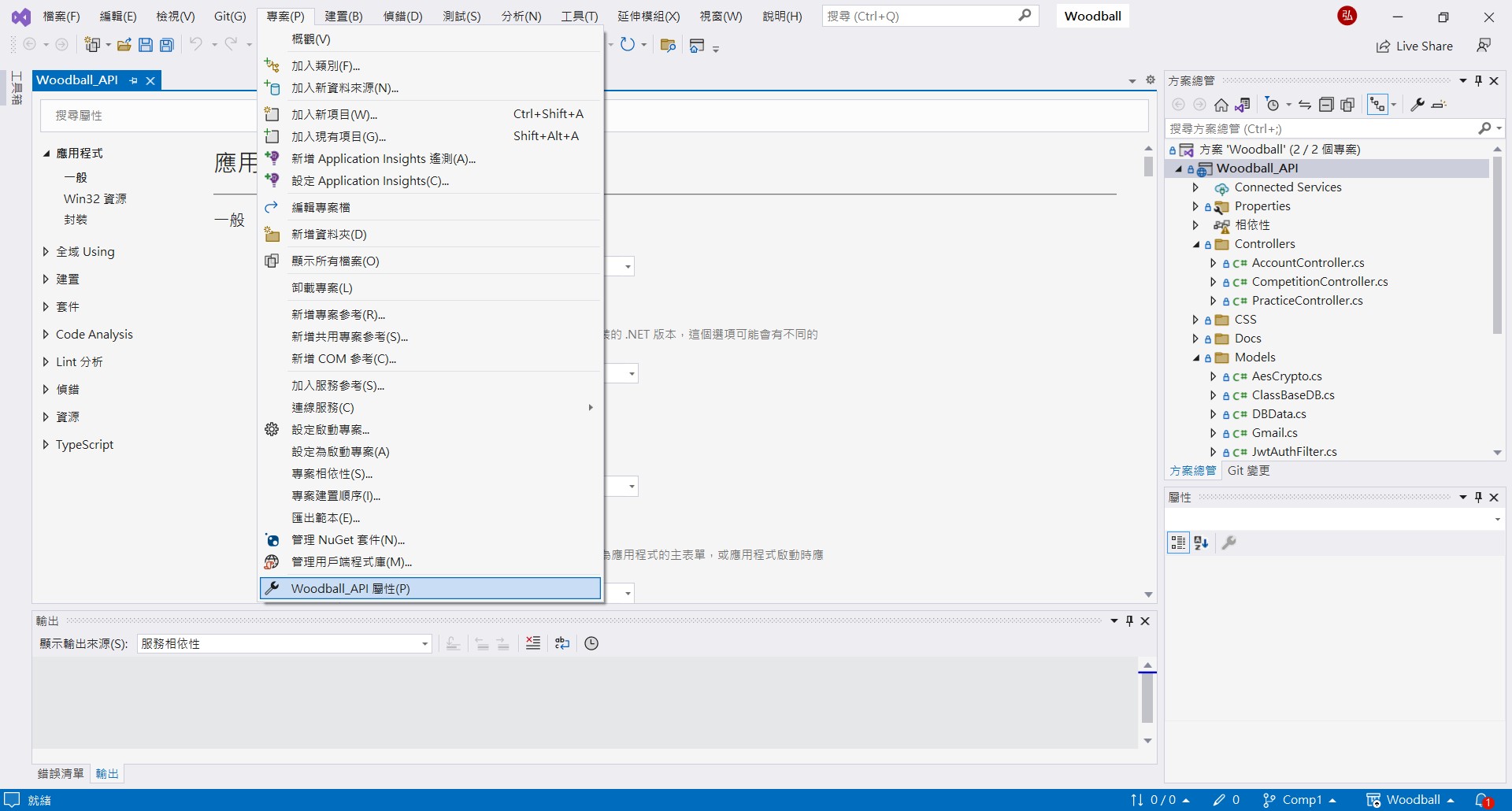Expand the TypeScript section
This screenshot has width=1512, height=811.
point(46,444)
